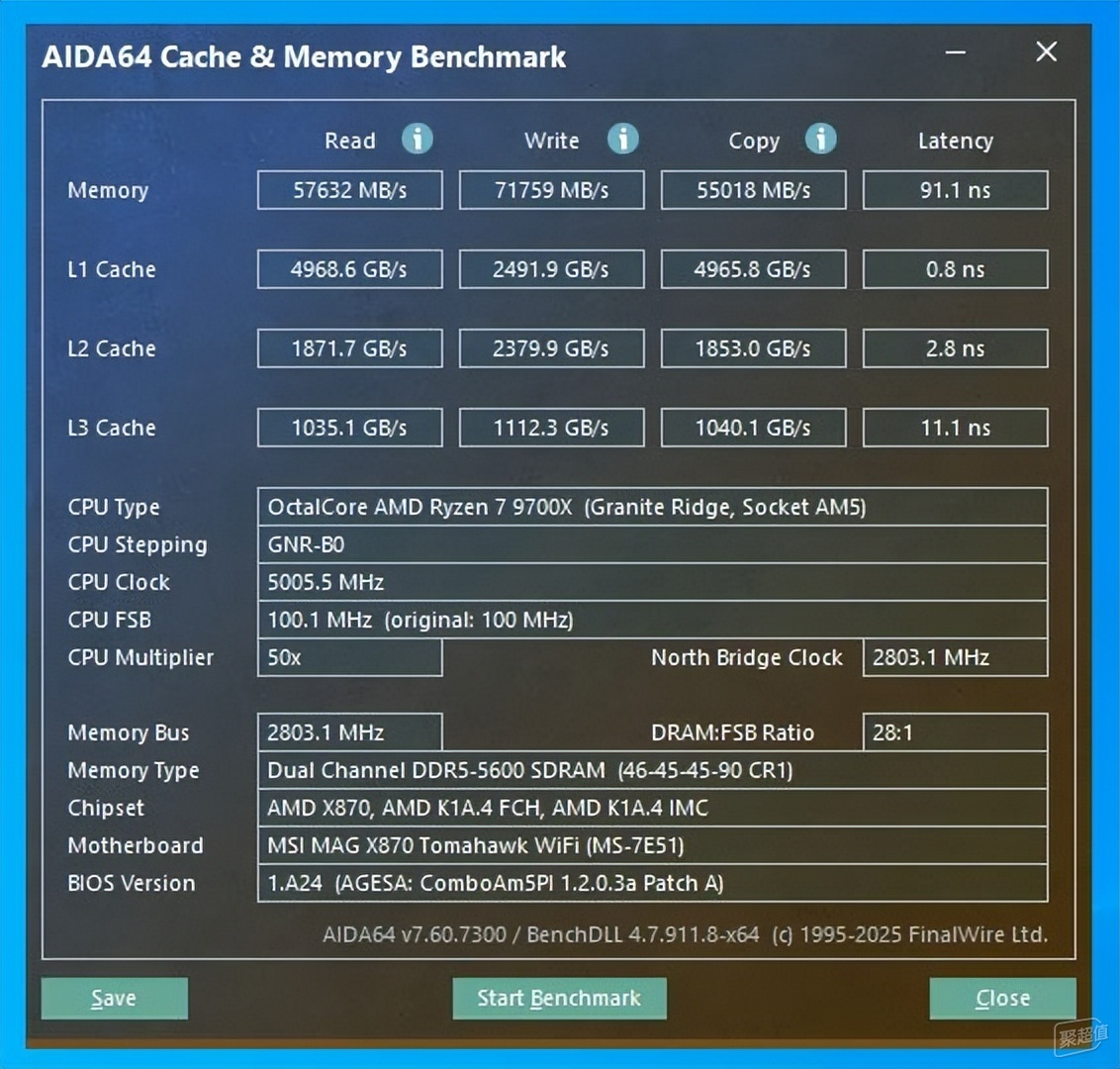Select L1 Cache write 2491.9 GB/s
1120x1069 pixels.
[x=551, y=269]
